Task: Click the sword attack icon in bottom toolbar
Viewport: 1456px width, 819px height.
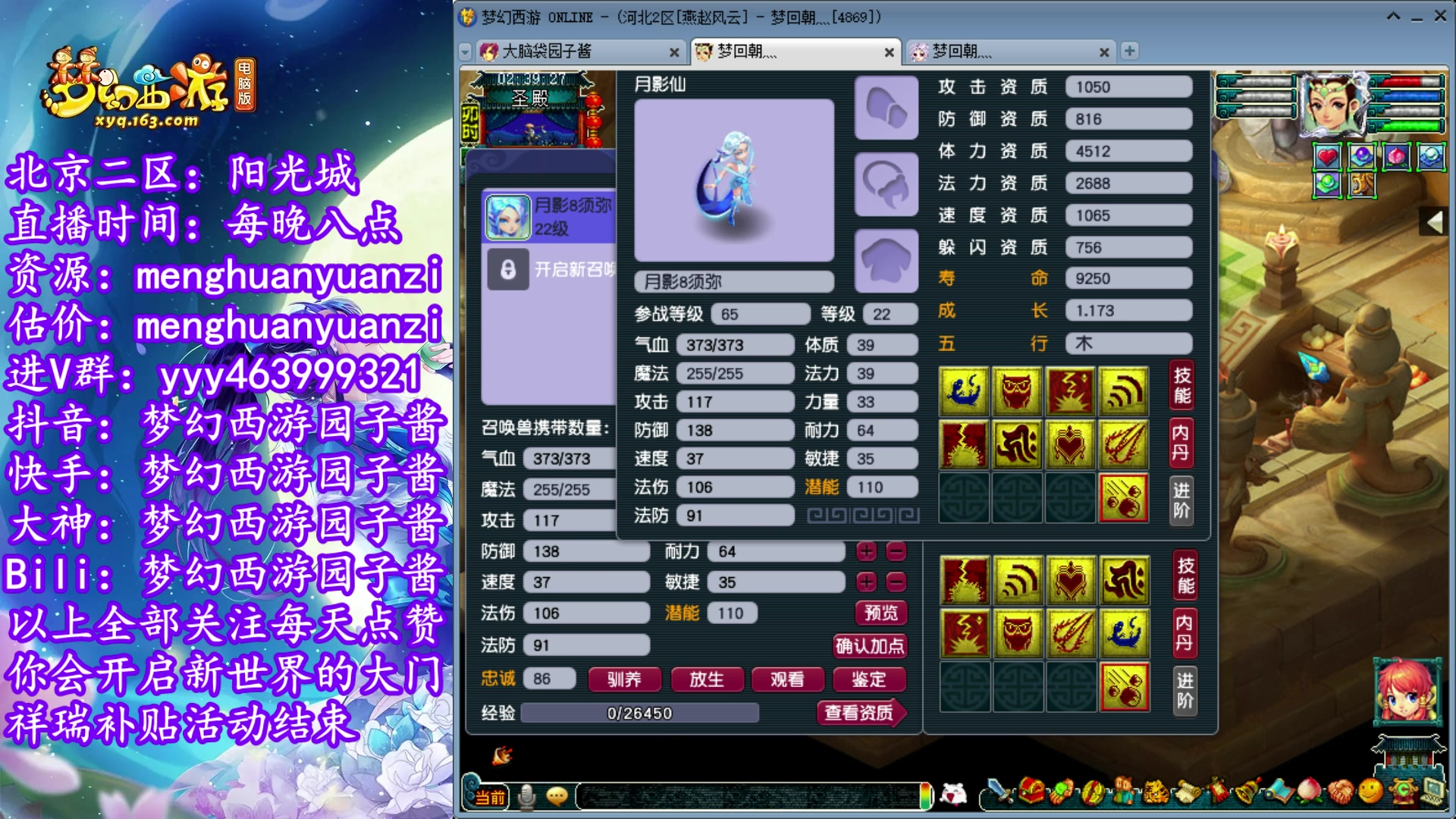Action: pyautogui.click(x=1001, y=792)
